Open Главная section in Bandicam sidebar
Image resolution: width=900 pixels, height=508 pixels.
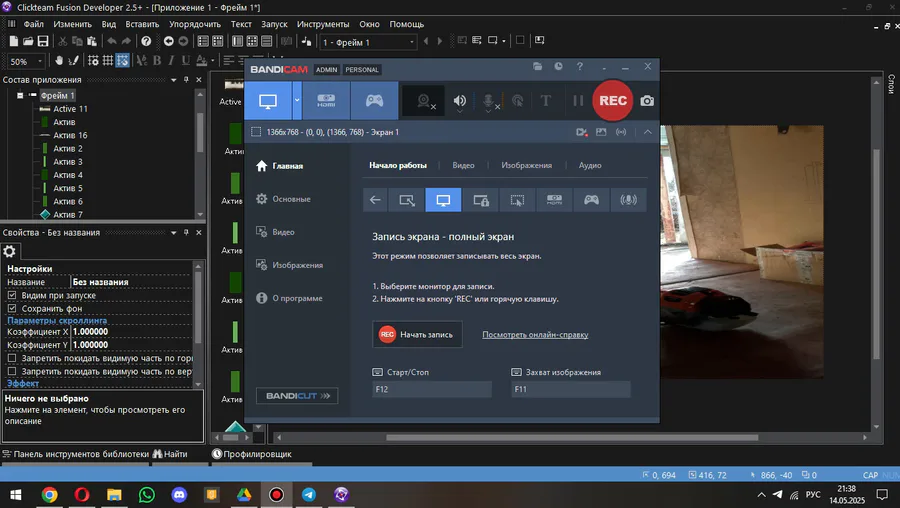[x=280, y=166]
